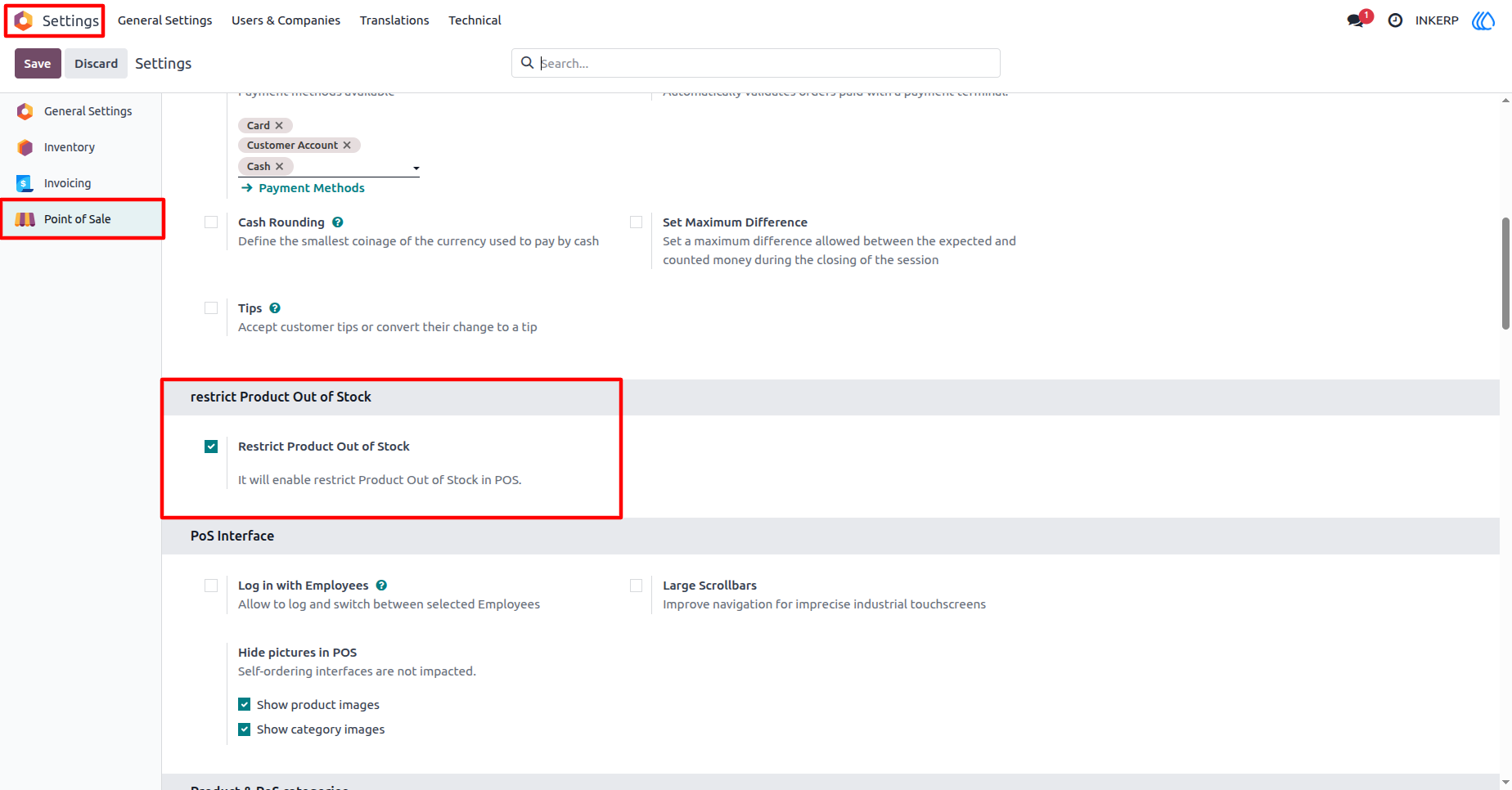Click the Discard button
1512x790 pixels.
[97, 64]
